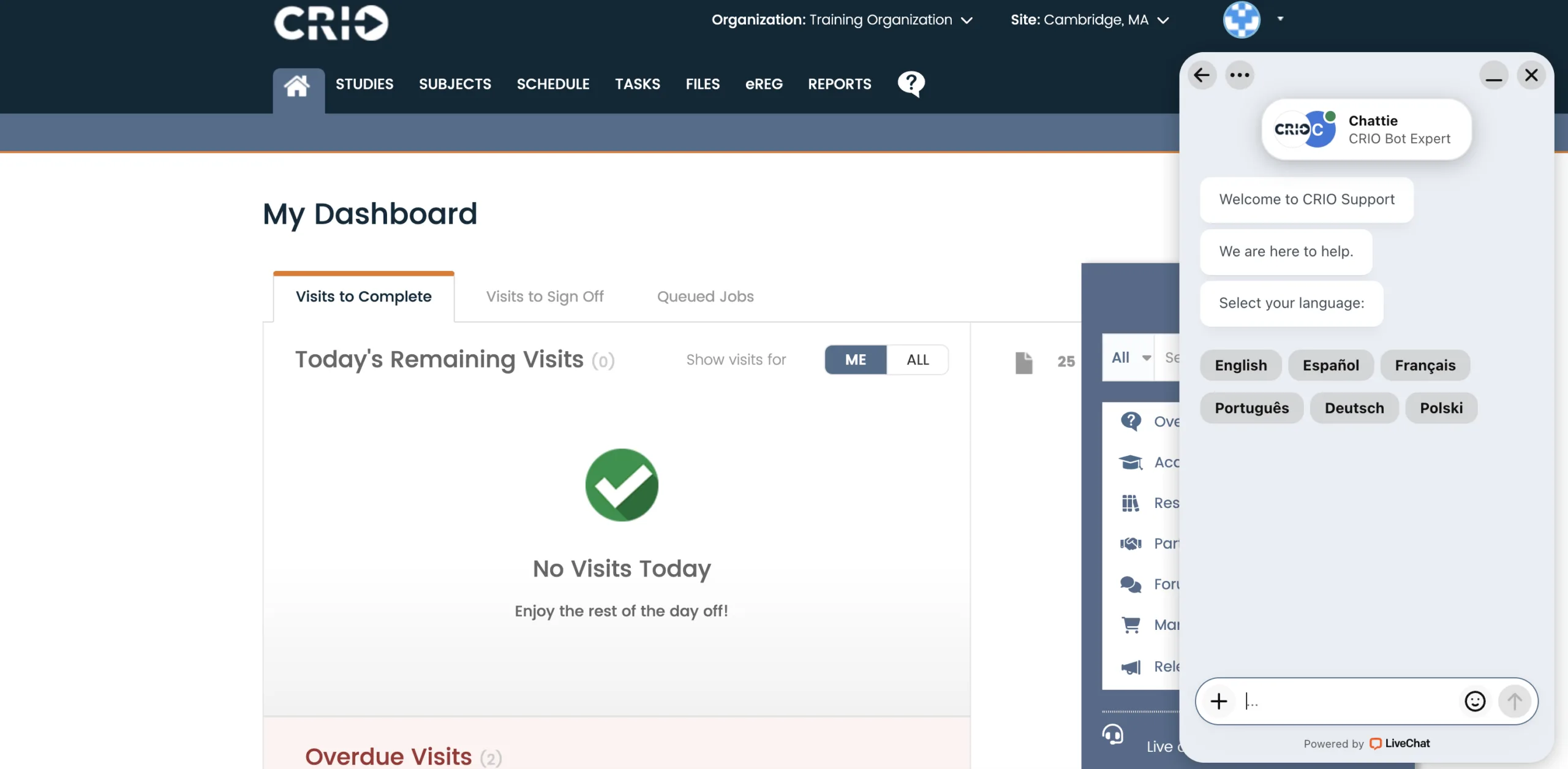The width and height of the screenshot is (1568, 769).
Task: Open the emoji picker in chat
Action: pos(1475,701)
